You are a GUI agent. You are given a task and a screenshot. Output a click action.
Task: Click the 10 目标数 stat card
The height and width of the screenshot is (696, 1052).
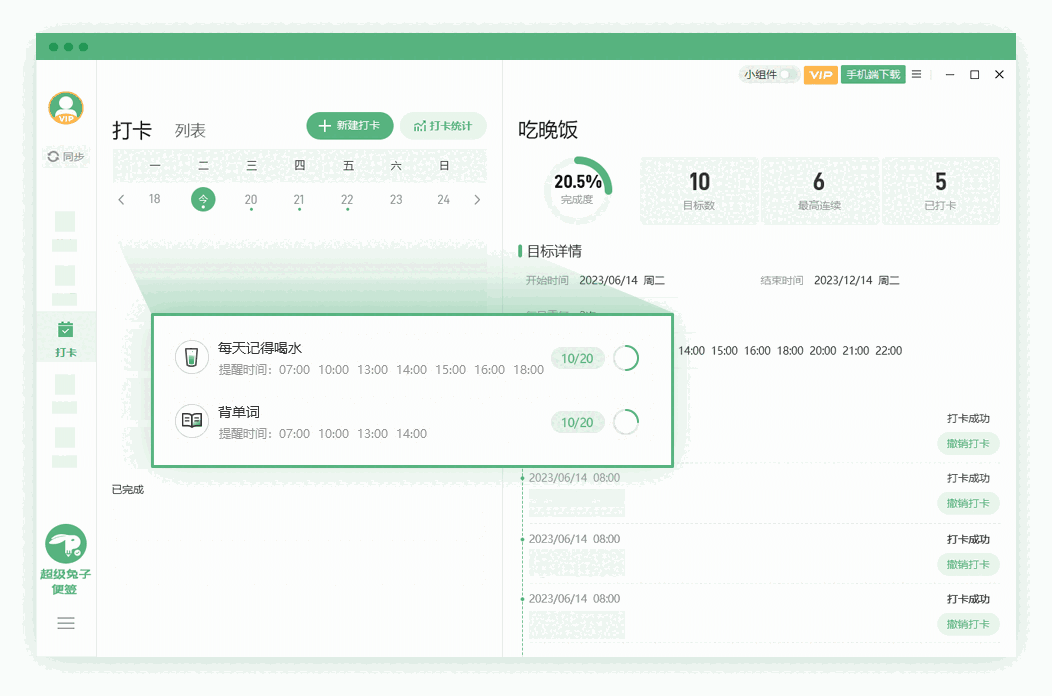pyautogui.click(x=699, y=191)
